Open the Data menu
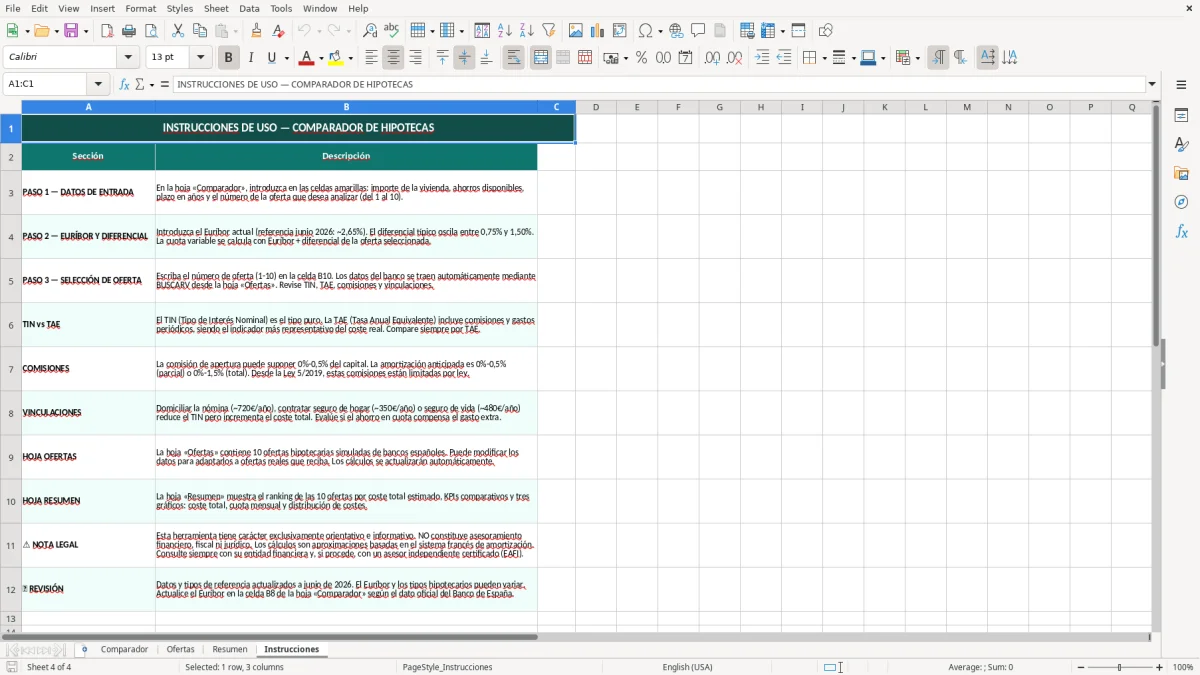1200x675 pixels. (x=249, y=8)
